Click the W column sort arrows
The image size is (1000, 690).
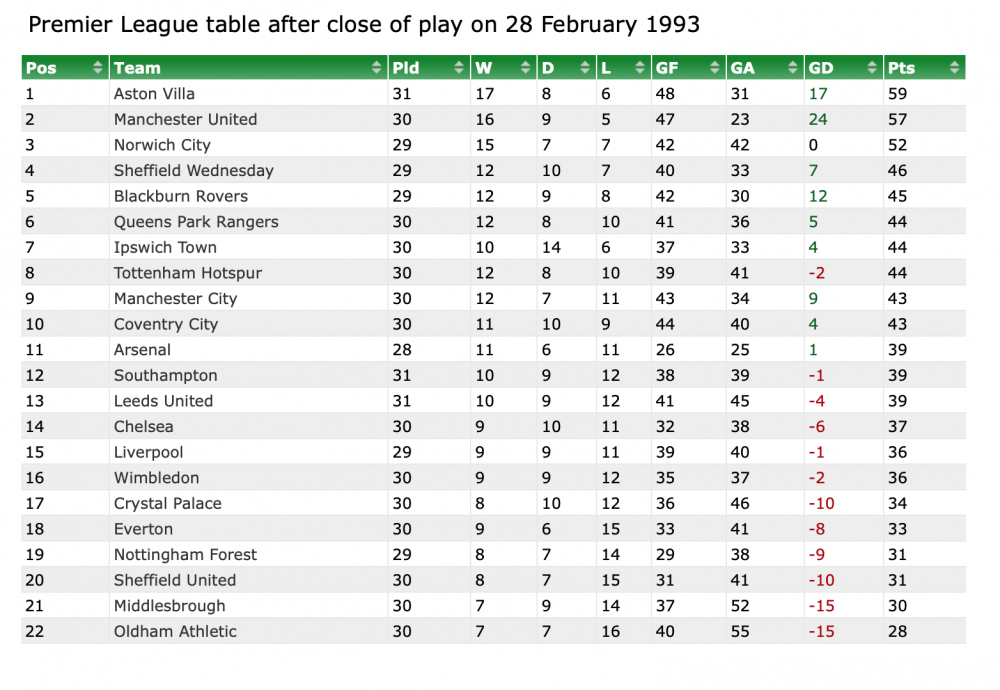[x=526, y=68]
